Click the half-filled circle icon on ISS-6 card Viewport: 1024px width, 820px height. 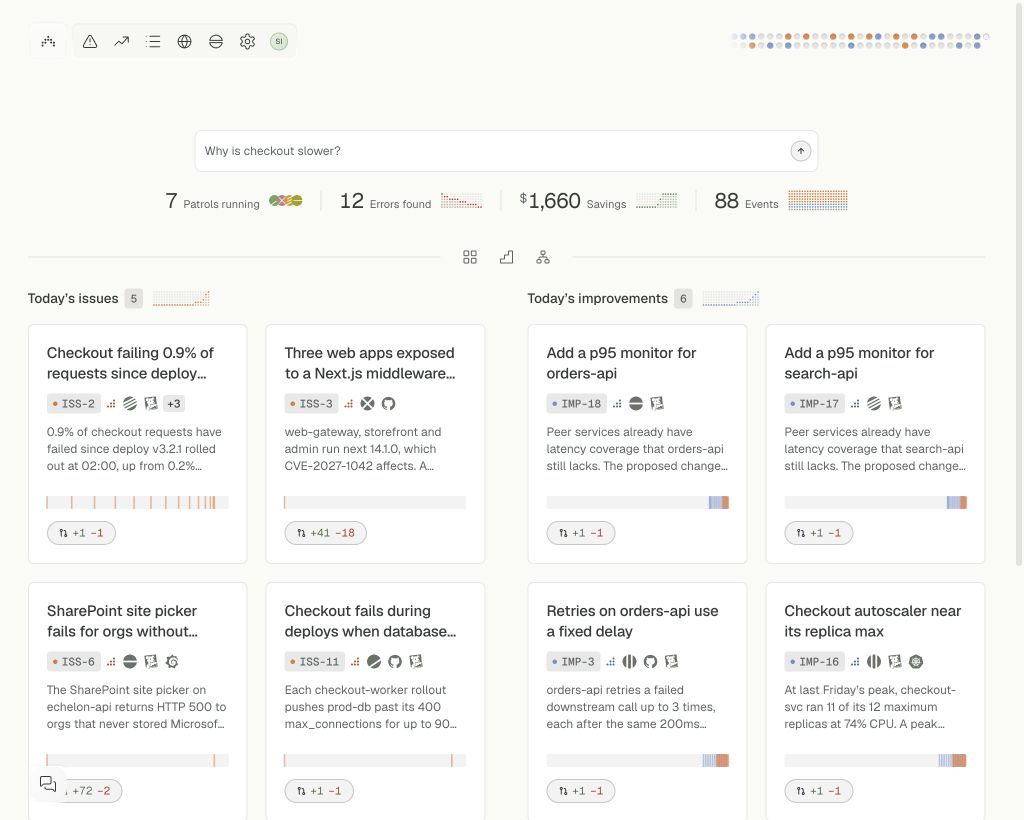coord(130,661)
